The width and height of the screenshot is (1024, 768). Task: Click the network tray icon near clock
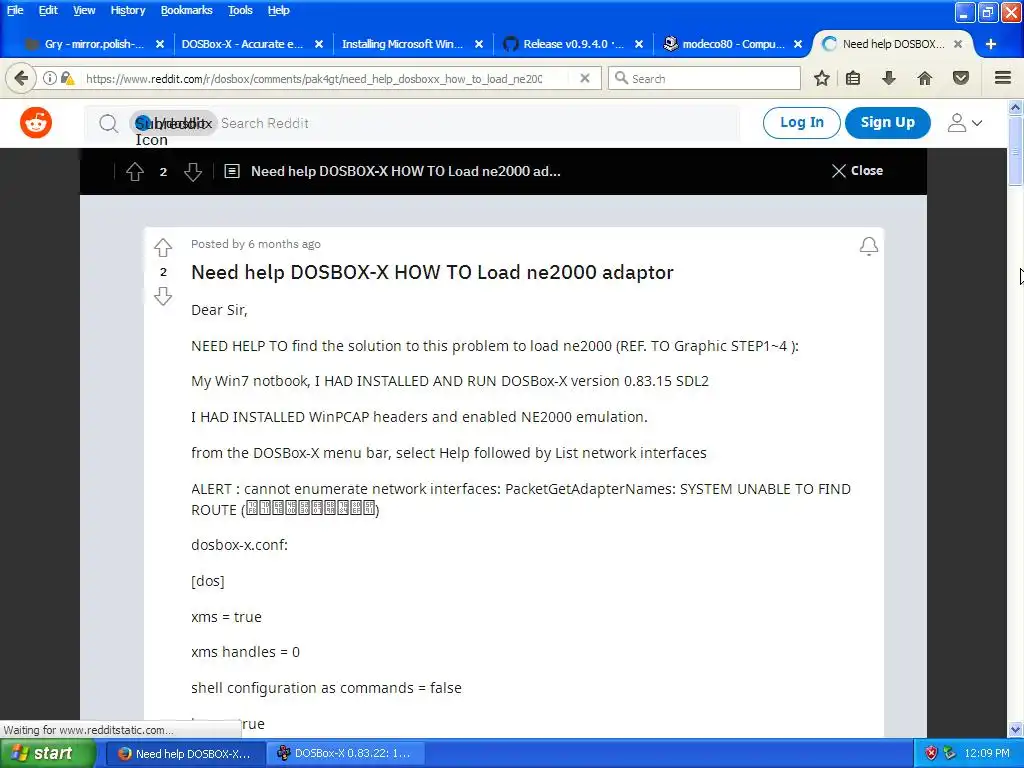950,753
